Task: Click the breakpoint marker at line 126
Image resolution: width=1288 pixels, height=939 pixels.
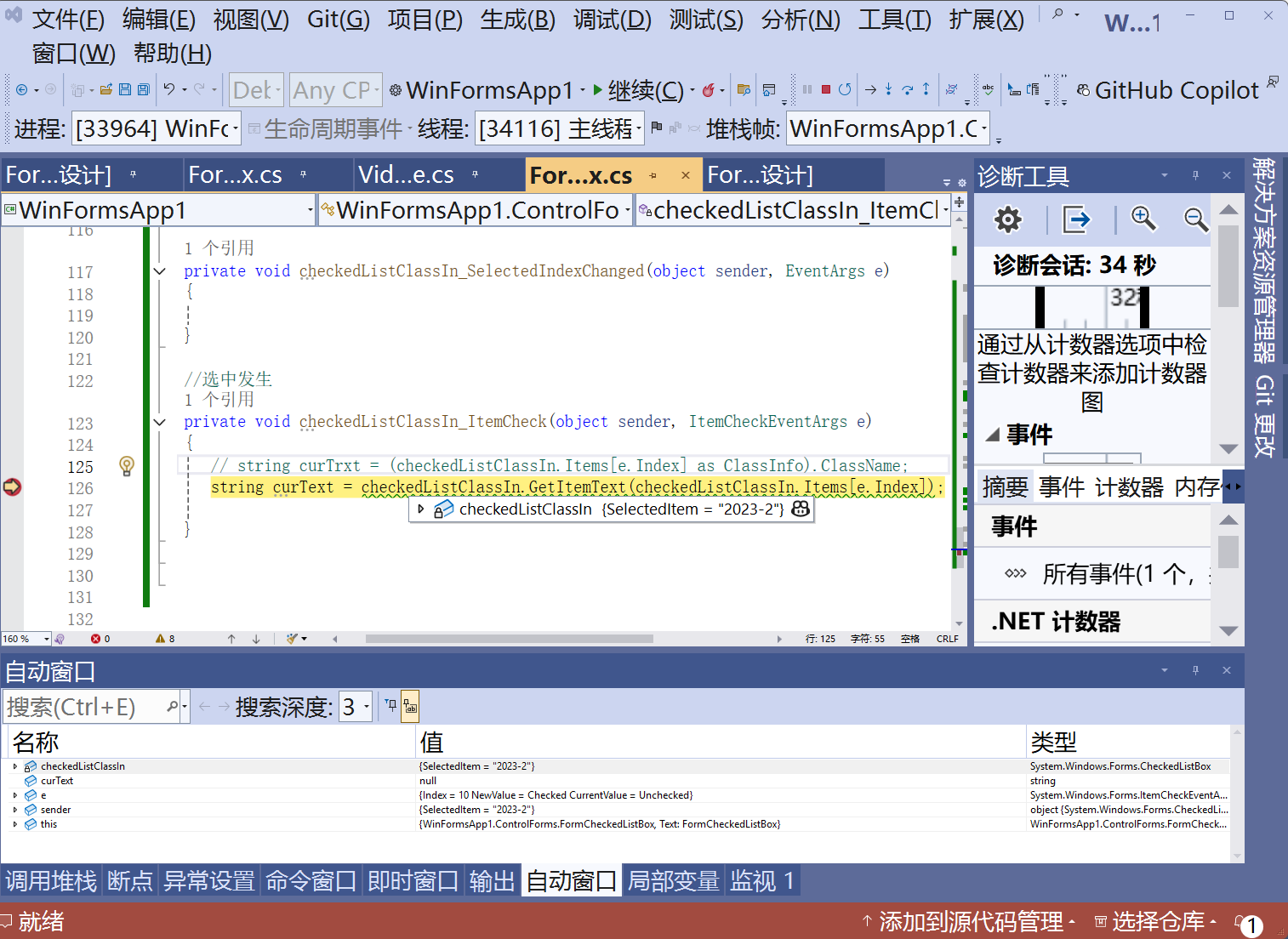Action: pos(12,487)
